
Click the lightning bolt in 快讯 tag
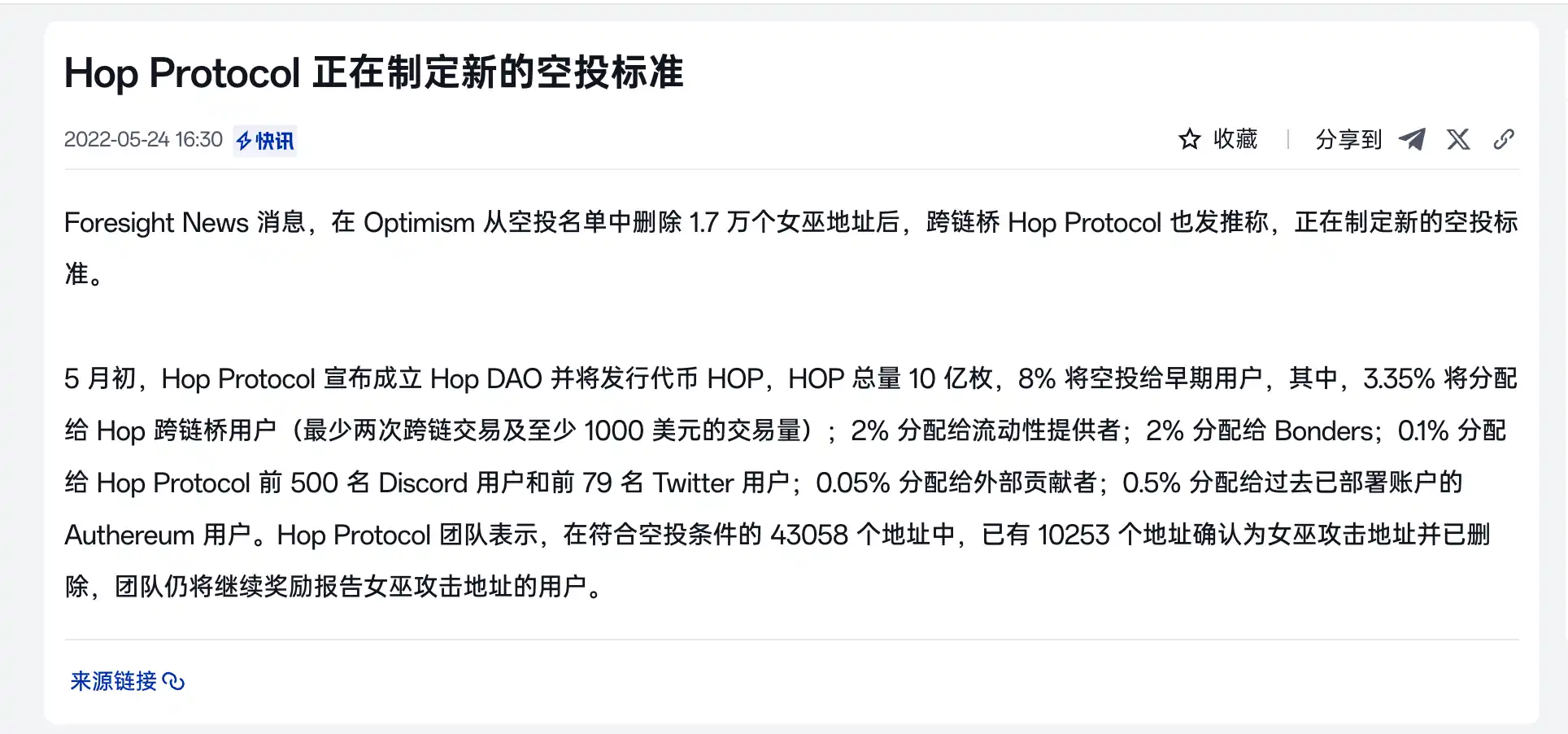[x=244, y=142]
